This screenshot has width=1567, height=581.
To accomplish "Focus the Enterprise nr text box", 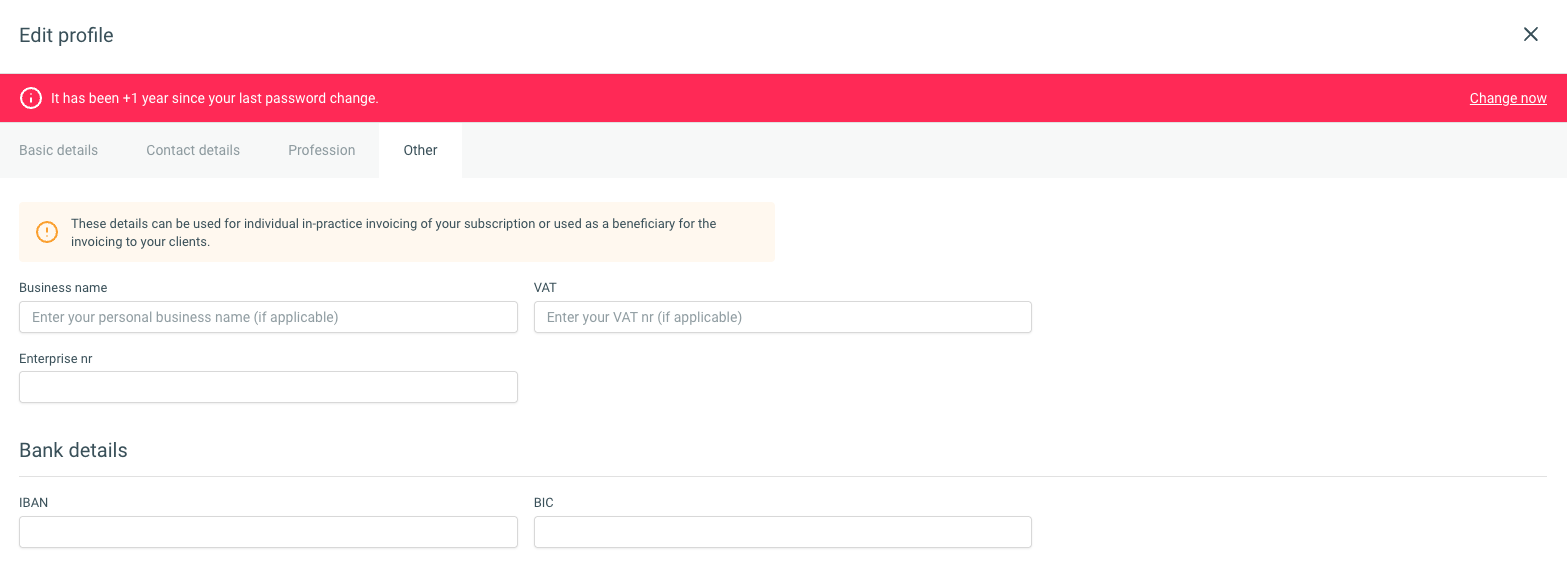I will click(x=268, y=387).
